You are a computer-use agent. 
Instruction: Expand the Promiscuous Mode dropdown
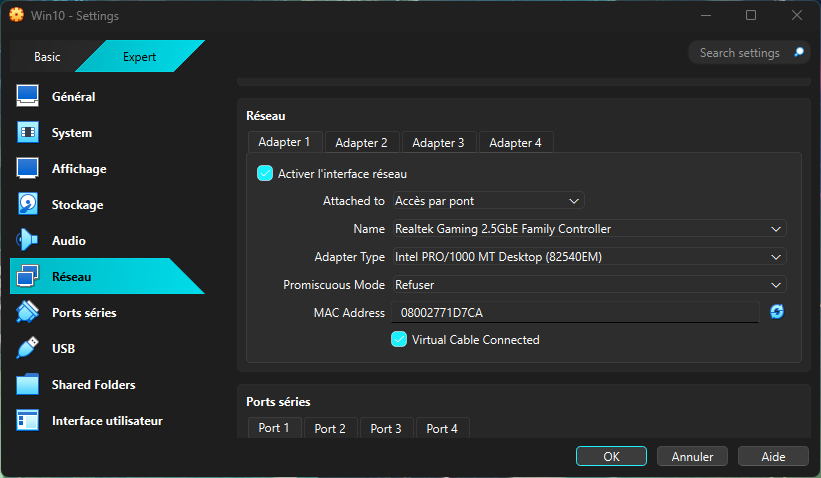coord(588,285)
